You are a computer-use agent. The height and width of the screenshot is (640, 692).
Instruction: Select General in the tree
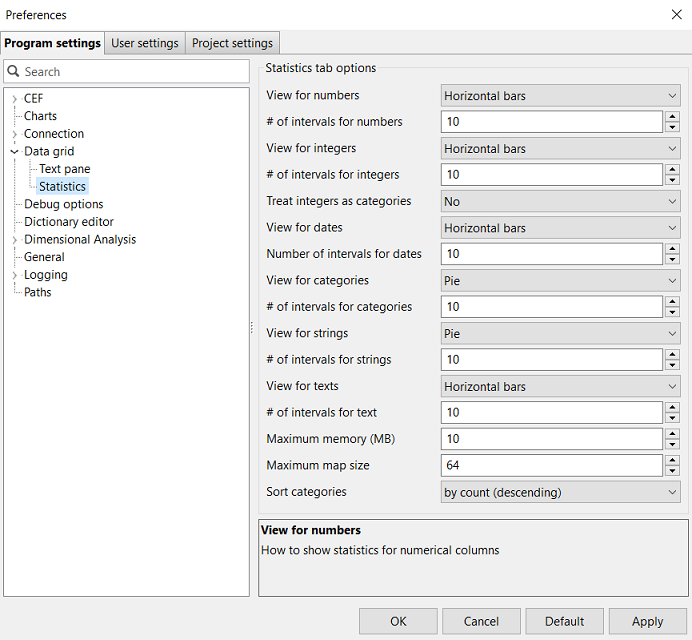[x=44, y=257]
